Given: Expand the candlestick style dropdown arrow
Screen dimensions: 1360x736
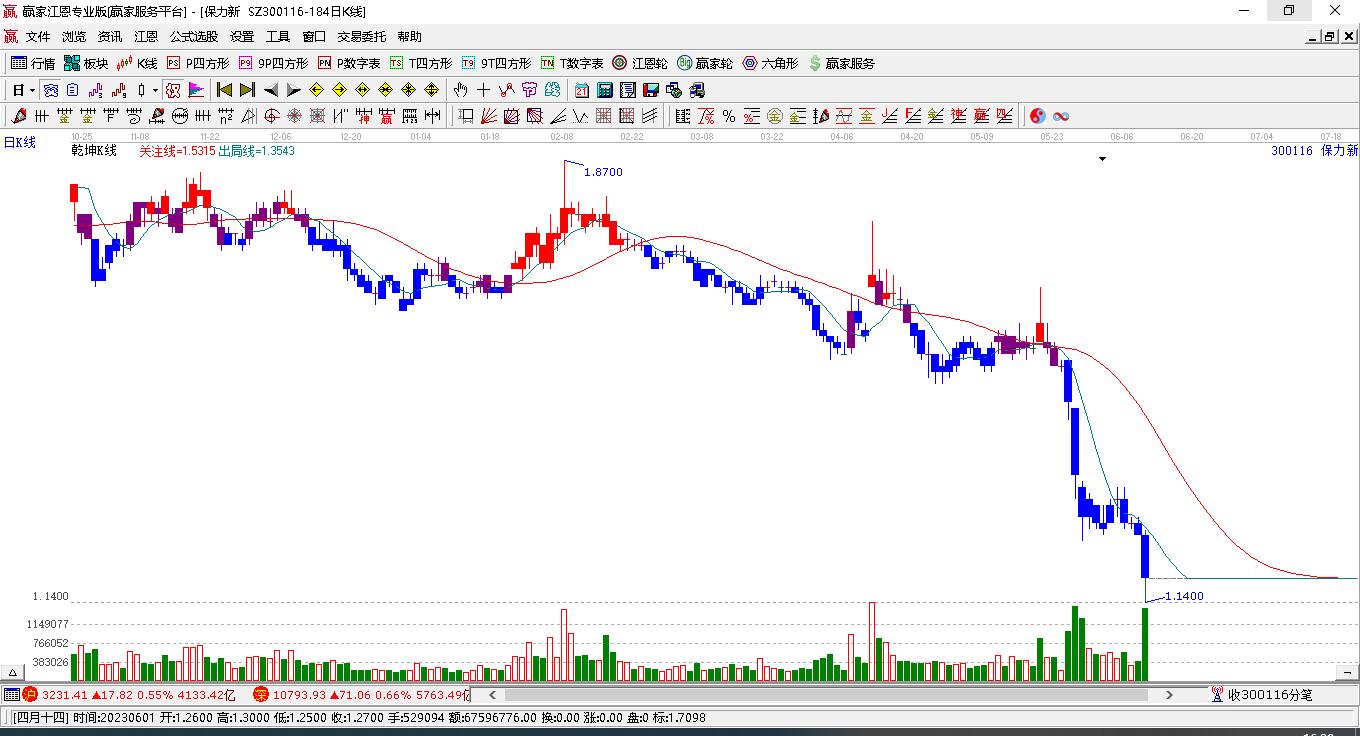Looking at the screenshot, I should [155, 90].
